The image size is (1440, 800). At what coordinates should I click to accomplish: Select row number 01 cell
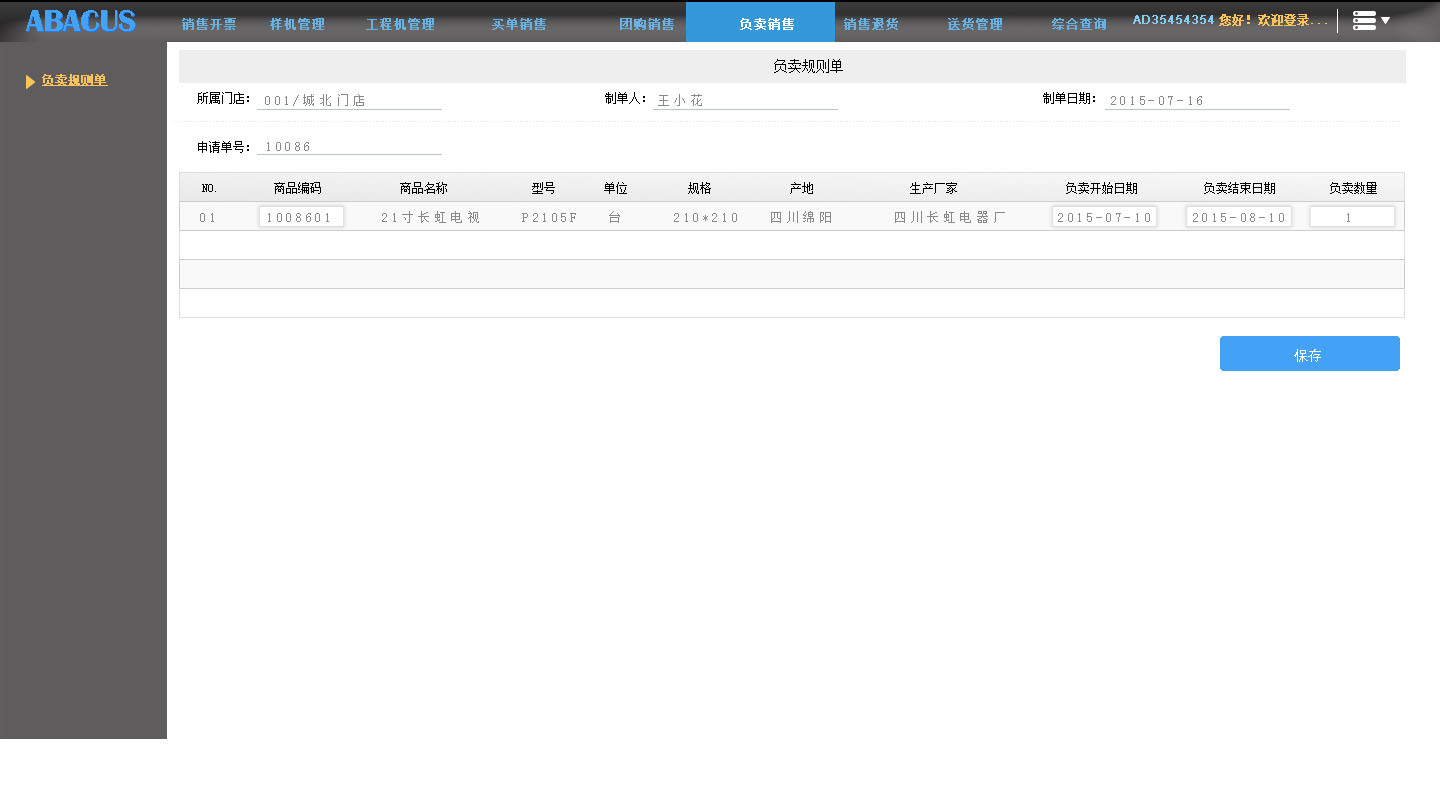click(x=207, y=217)
